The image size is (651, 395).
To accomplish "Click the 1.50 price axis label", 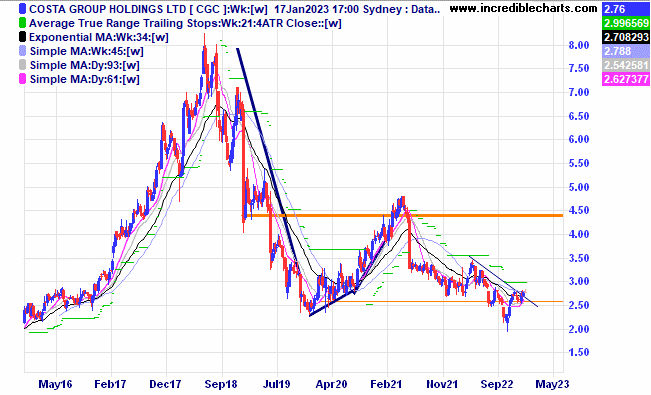I will coord(579,352).
